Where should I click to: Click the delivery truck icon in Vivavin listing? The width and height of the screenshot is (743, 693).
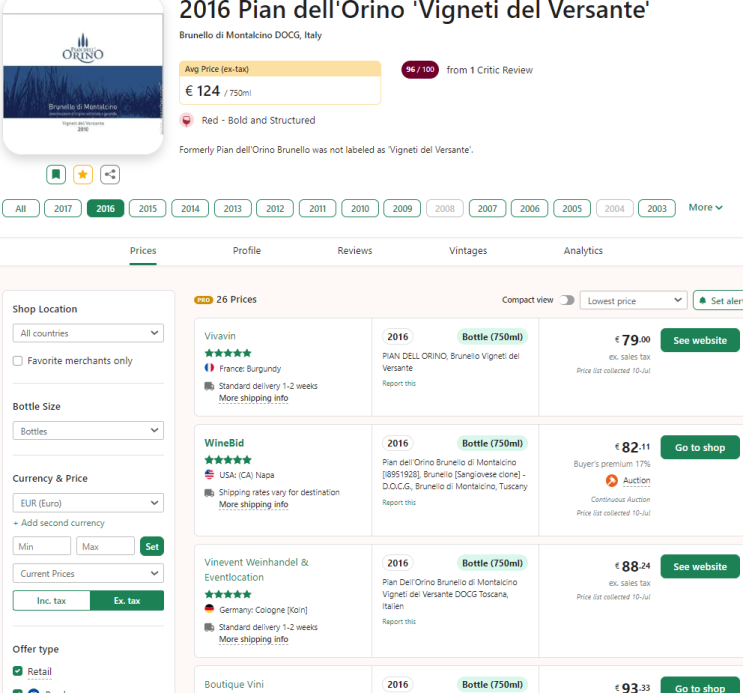[x=210, y=386]
